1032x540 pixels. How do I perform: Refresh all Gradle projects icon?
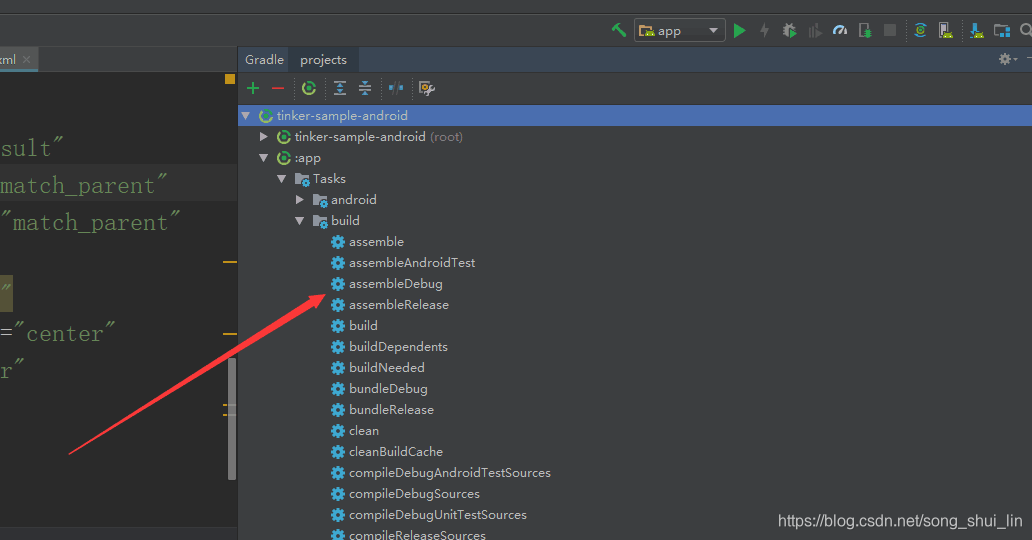tap(309, 88)
